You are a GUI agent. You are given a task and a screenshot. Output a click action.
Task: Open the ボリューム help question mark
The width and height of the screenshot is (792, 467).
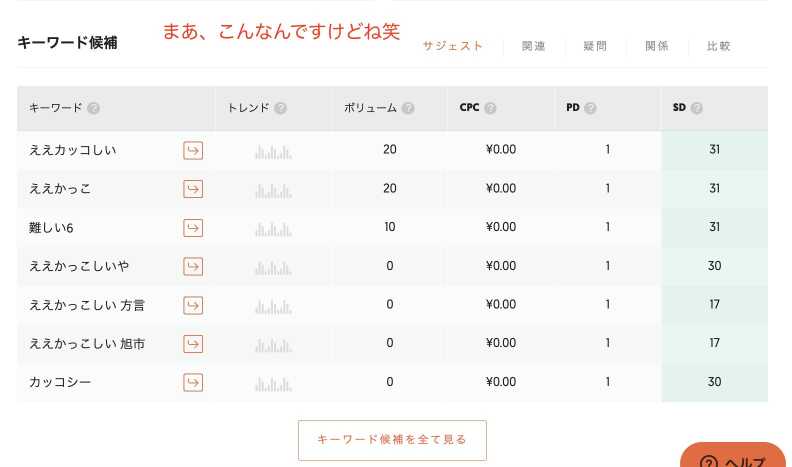(408, 108)
